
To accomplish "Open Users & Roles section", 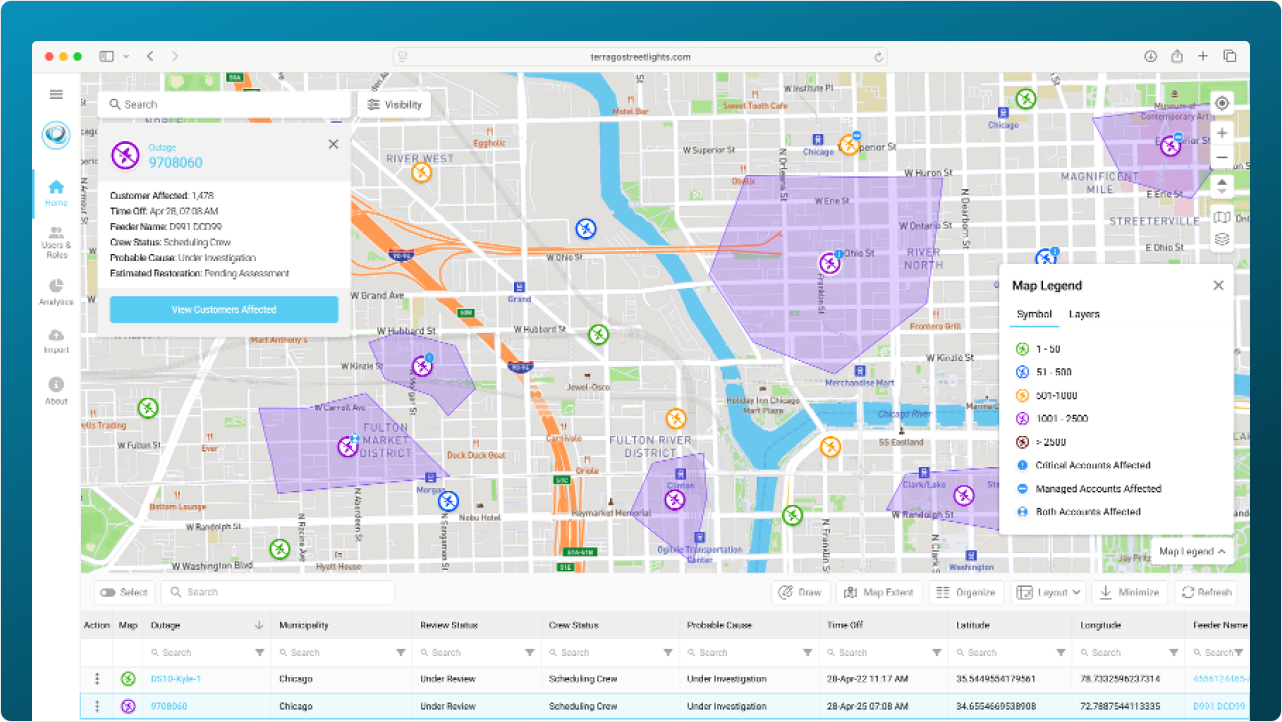I will [x=56, y=241].
